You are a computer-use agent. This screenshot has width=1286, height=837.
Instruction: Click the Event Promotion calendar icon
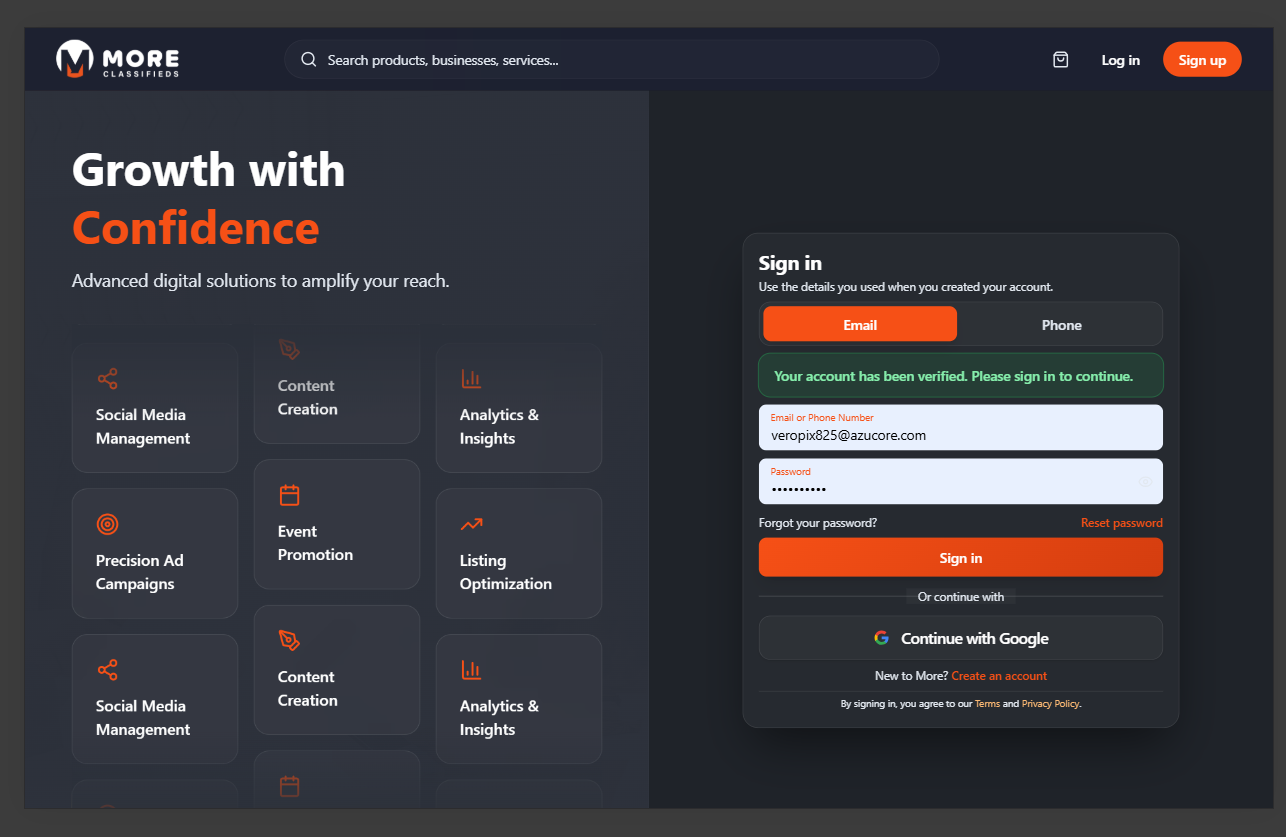[289, 495]
